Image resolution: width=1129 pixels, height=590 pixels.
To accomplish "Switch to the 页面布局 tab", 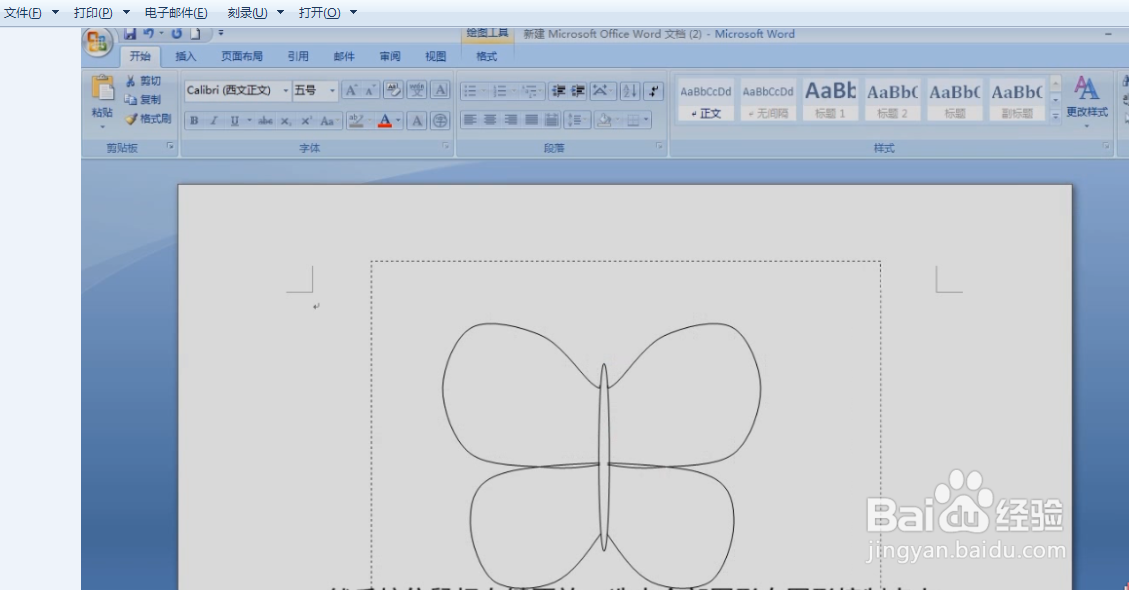I will pyautogui.click(x=242, y=56).
